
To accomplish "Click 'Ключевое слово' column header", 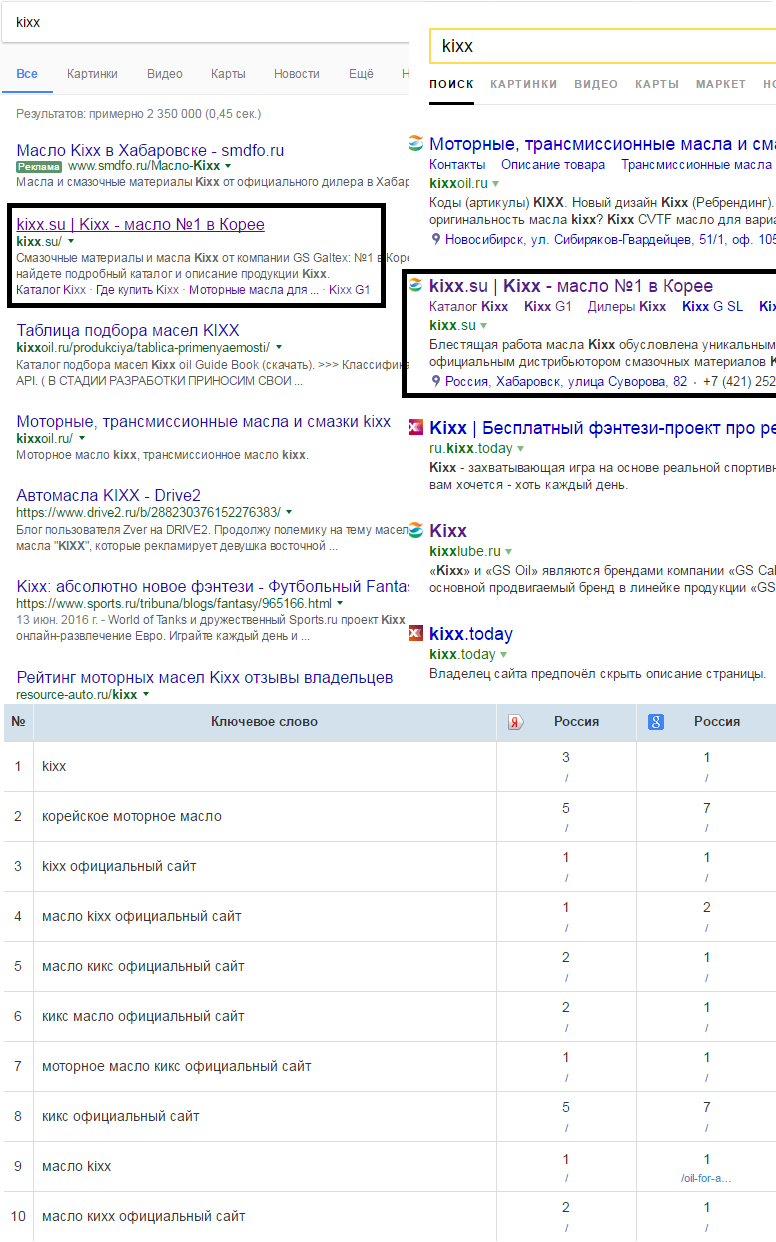I will [264, 721].
